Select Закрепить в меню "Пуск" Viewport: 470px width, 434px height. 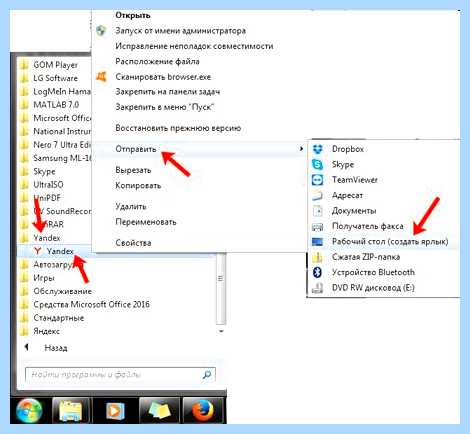tap(164, 107)
